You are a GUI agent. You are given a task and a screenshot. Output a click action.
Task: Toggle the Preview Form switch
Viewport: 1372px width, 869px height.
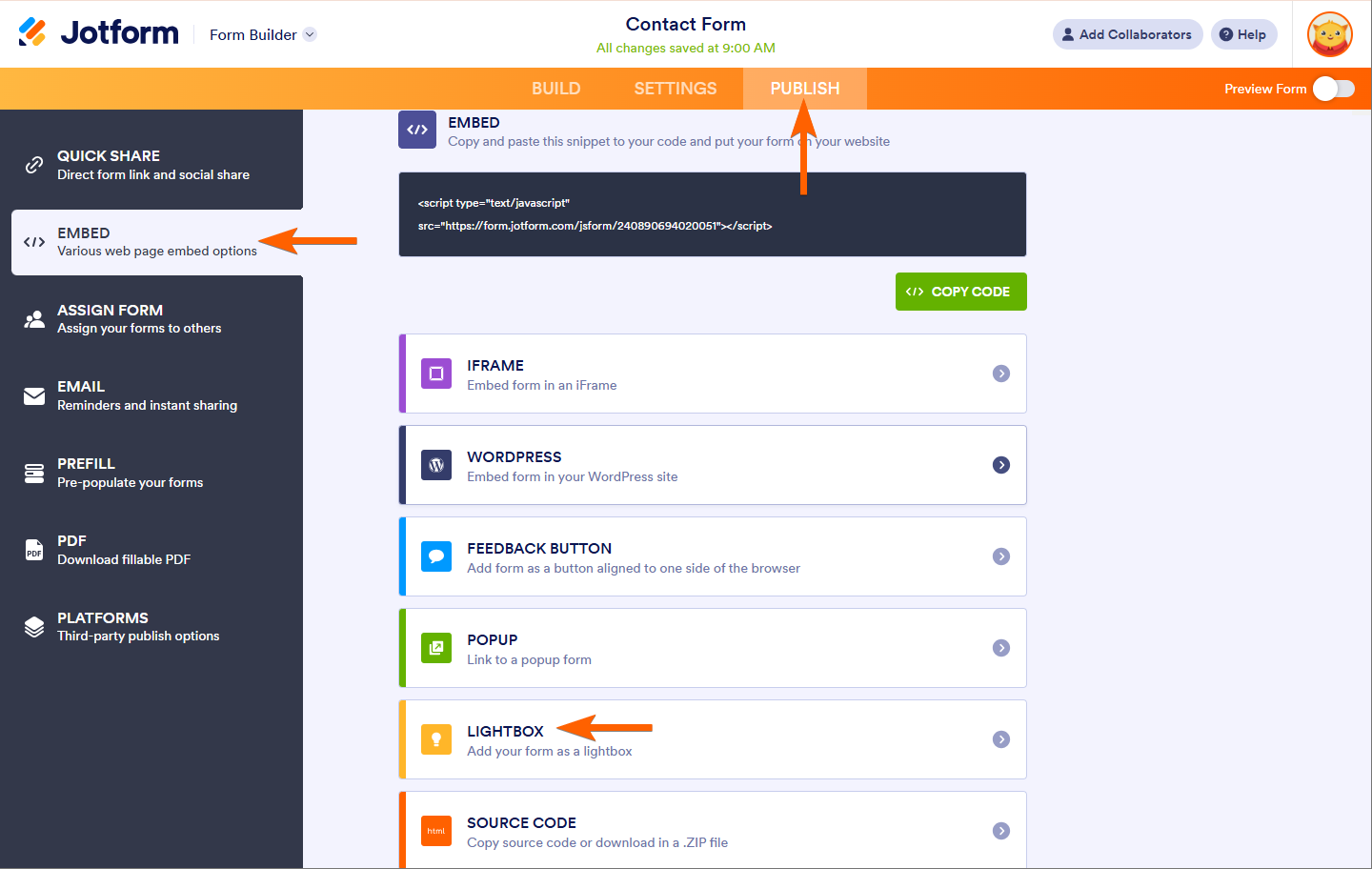(x=1333, y=89)
